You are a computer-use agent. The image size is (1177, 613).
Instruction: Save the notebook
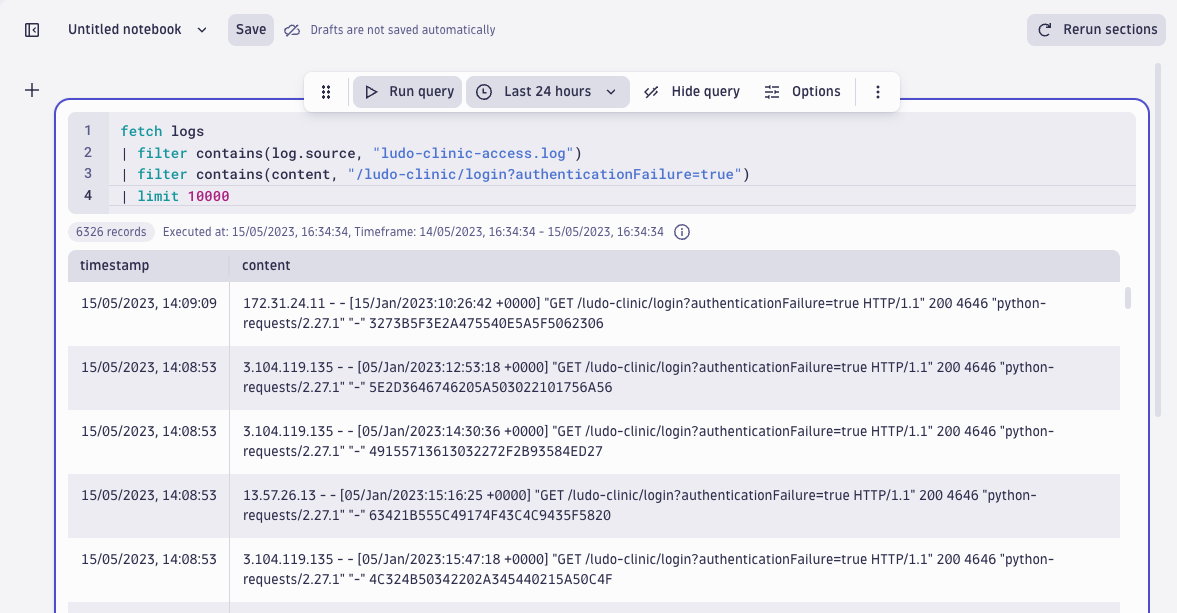coord(250,29)
